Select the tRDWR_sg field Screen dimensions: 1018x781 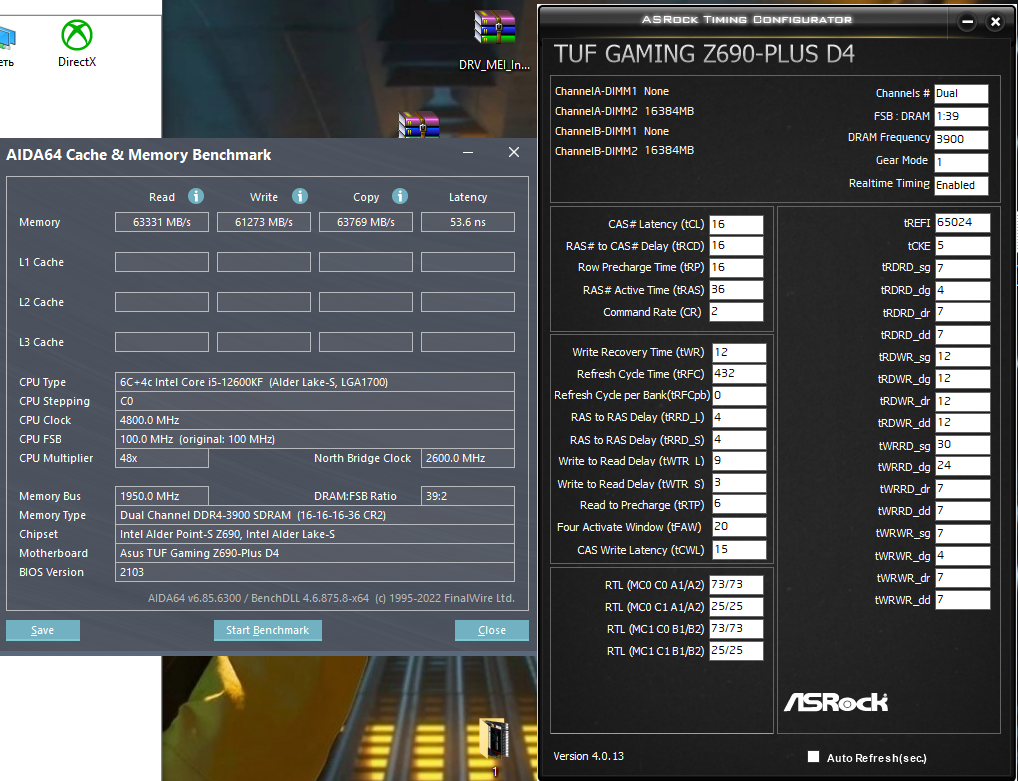point(962,356)
